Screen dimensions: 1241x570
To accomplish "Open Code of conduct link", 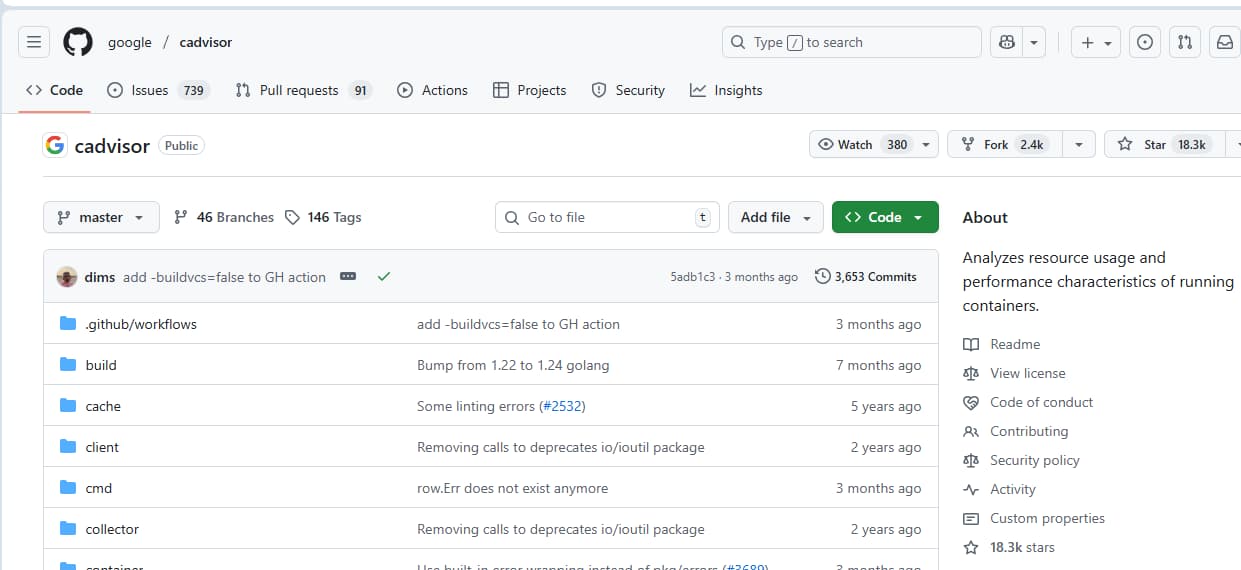I will 1029,402.
